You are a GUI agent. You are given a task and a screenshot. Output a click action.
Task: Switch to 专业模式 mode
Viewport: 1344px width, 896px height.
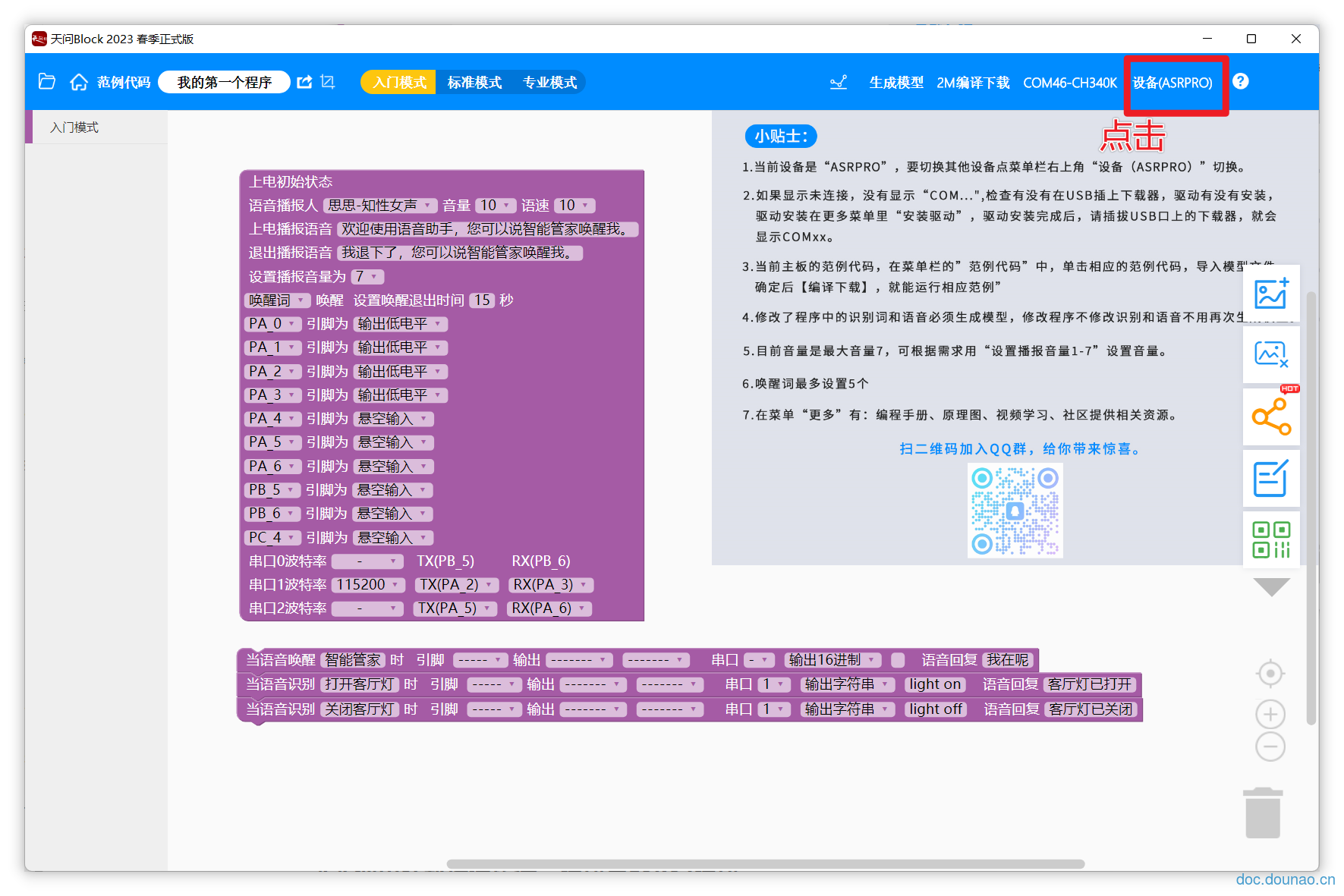[549, 82]
